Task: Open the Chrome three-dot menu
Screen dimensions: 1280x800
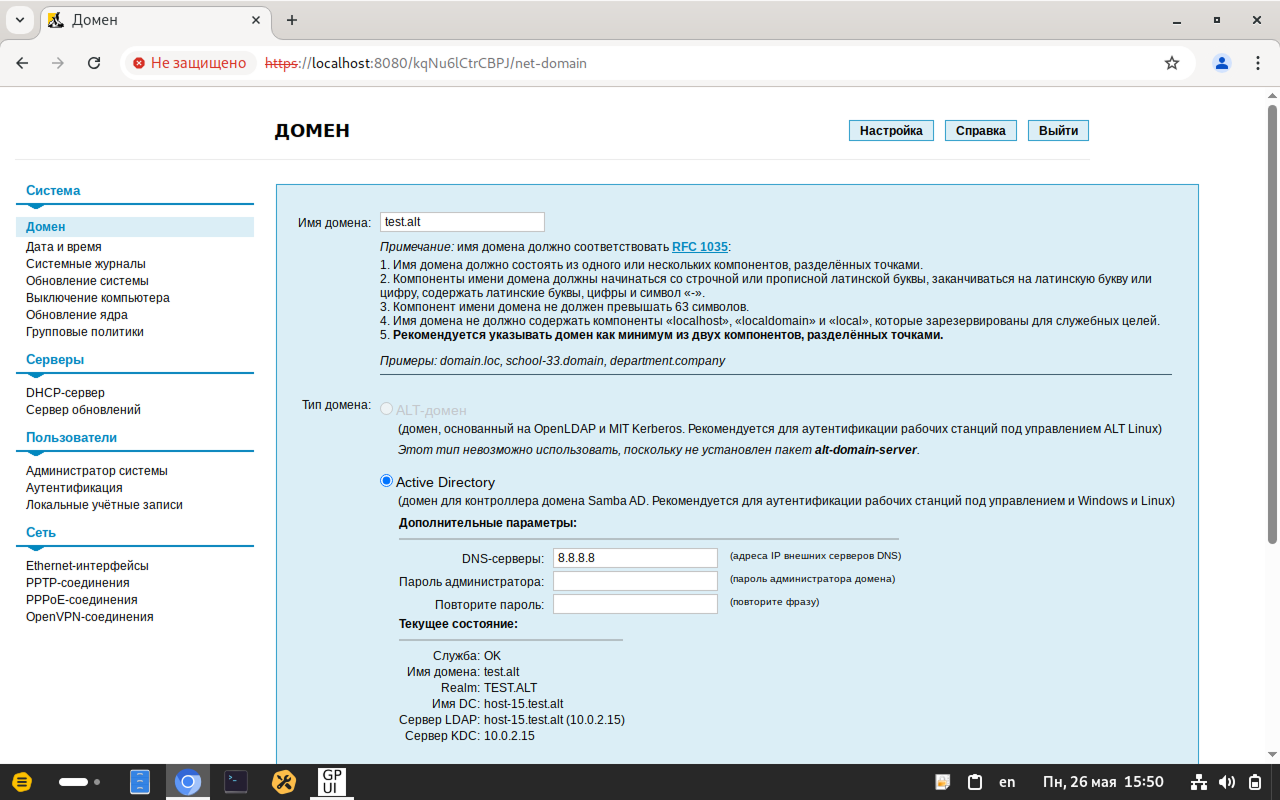Action: pos(1258,63)
